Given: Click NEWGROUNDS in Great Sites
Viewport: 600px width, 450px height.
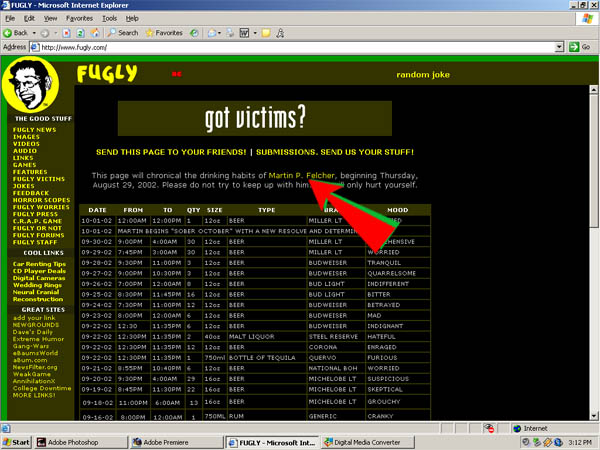Looking at the screenshot, I should click(x=36, y=325).
